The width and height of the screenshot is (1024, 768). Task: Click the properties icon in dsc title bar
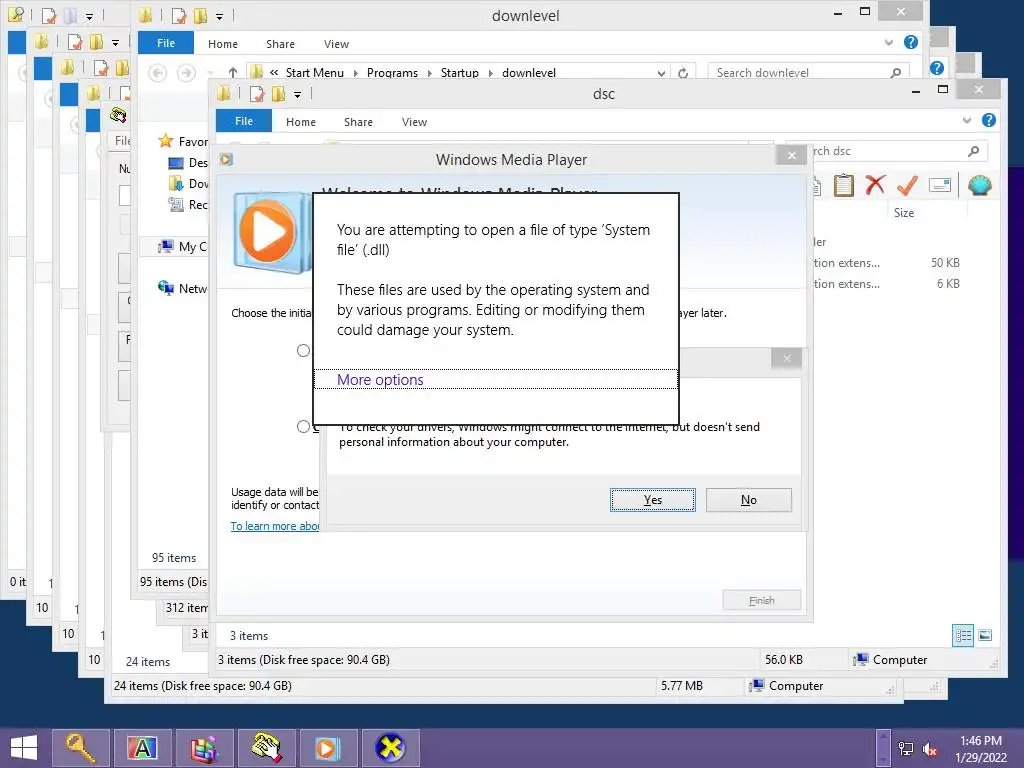tap(257, 94)
